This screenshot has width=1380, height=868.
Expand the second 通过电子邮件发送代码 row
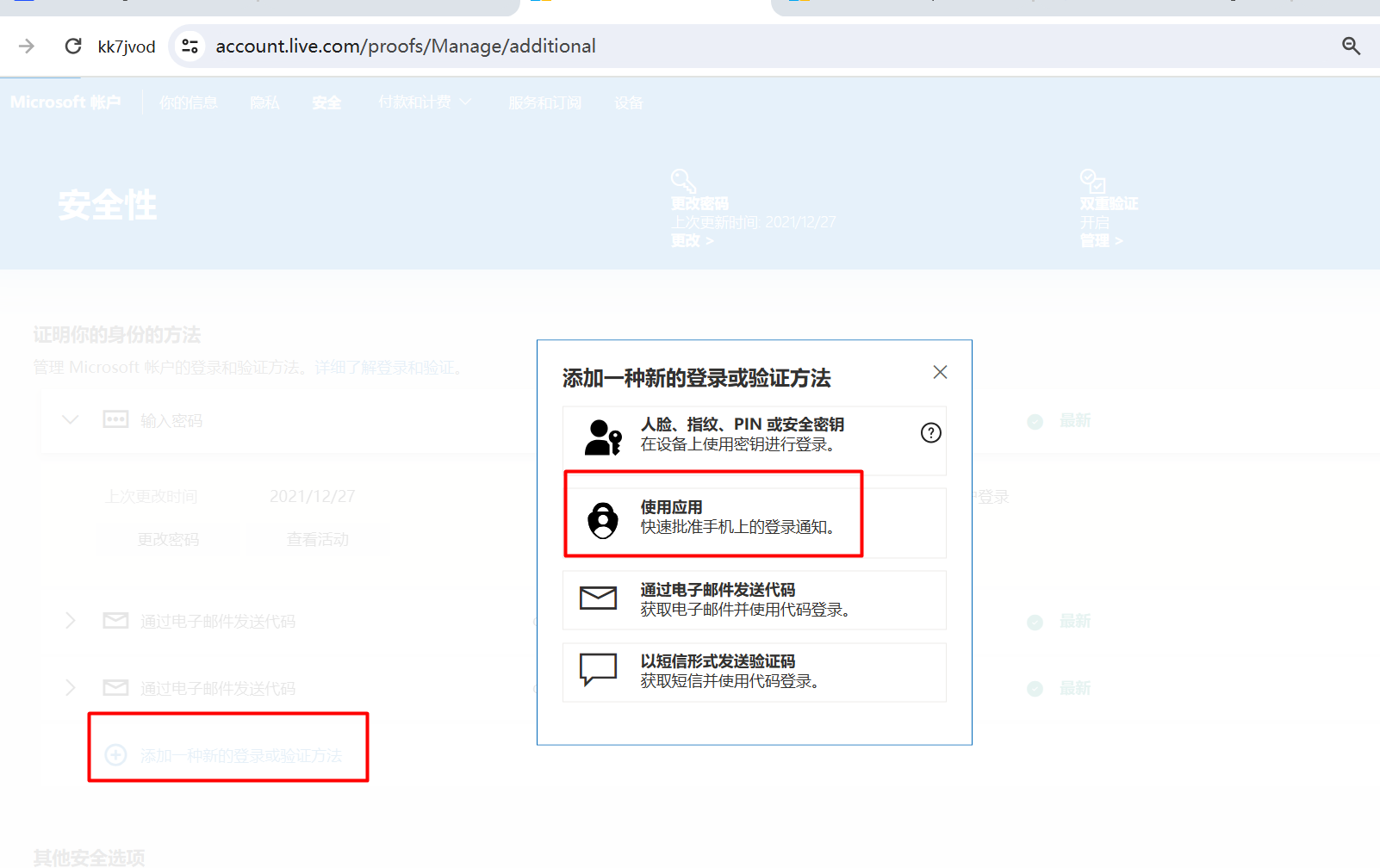[71, 688]
